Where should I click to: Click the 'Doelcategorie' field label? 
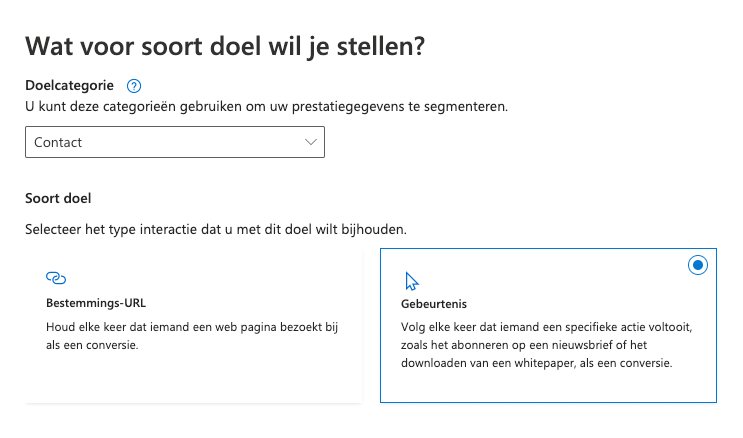coord(69,86)
